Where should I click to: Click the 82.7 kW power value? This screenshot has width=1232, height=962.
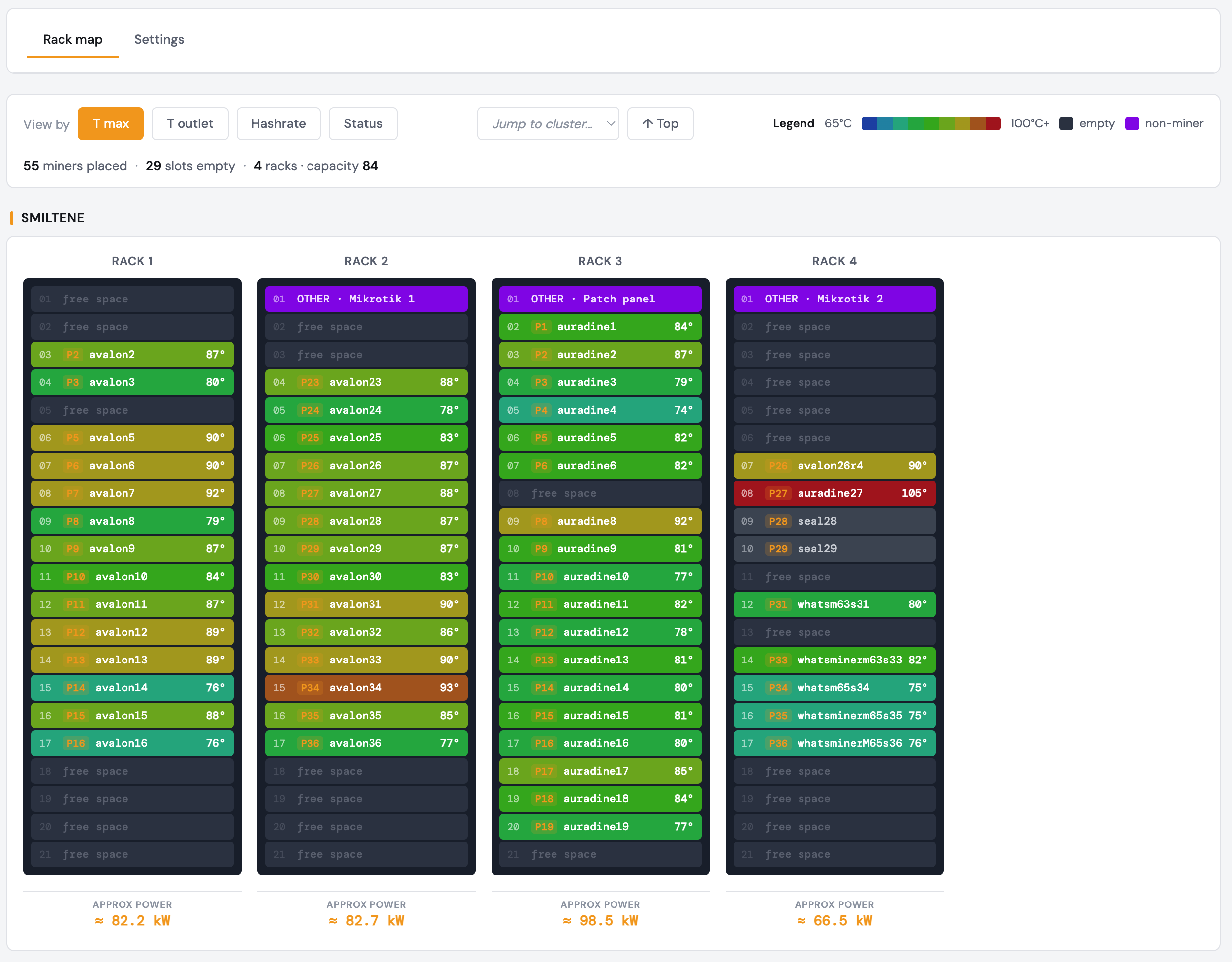click(366, 921)
